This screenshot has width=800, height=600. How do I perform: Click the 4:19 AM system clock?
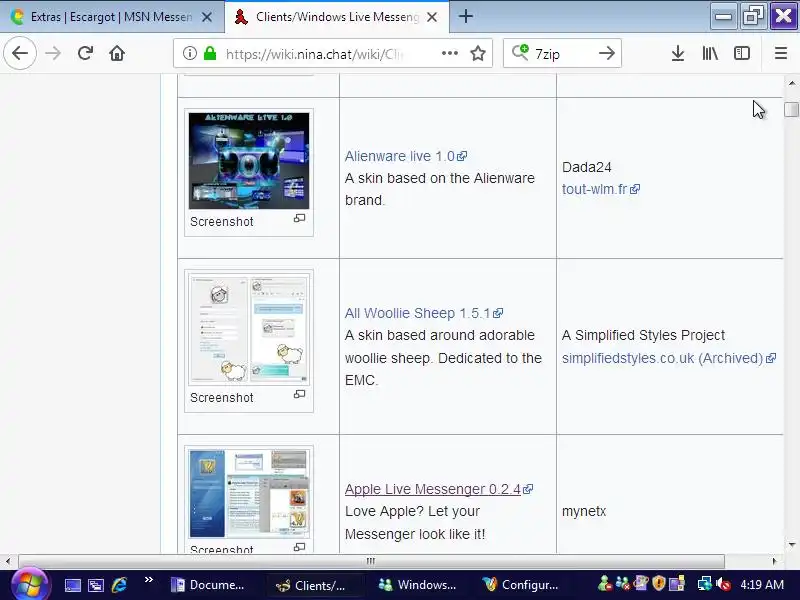[762, 585]
